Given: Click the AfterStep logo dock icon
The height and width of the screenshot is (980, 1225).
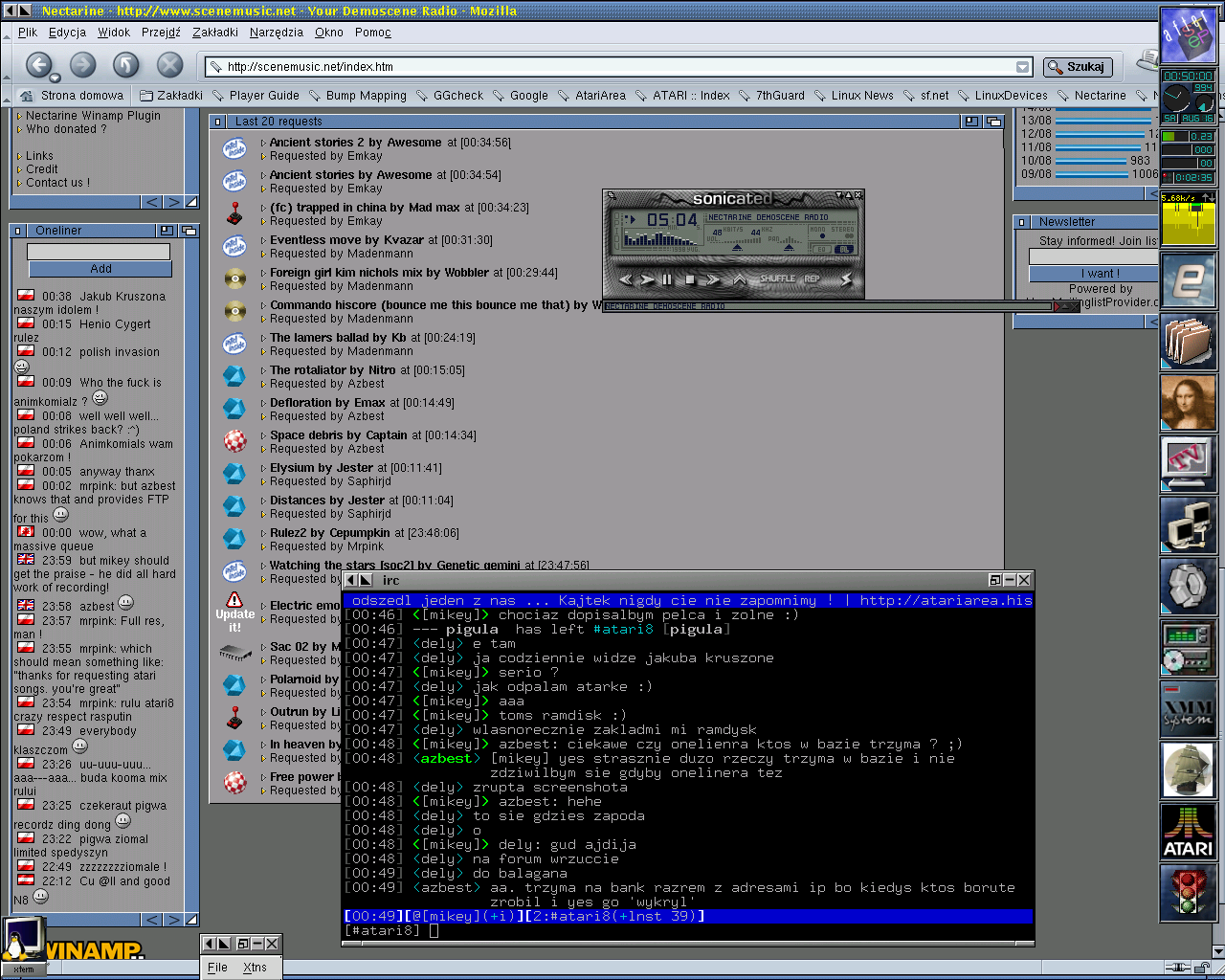Looking at the screenshot, I should [x=1188, y=35].
